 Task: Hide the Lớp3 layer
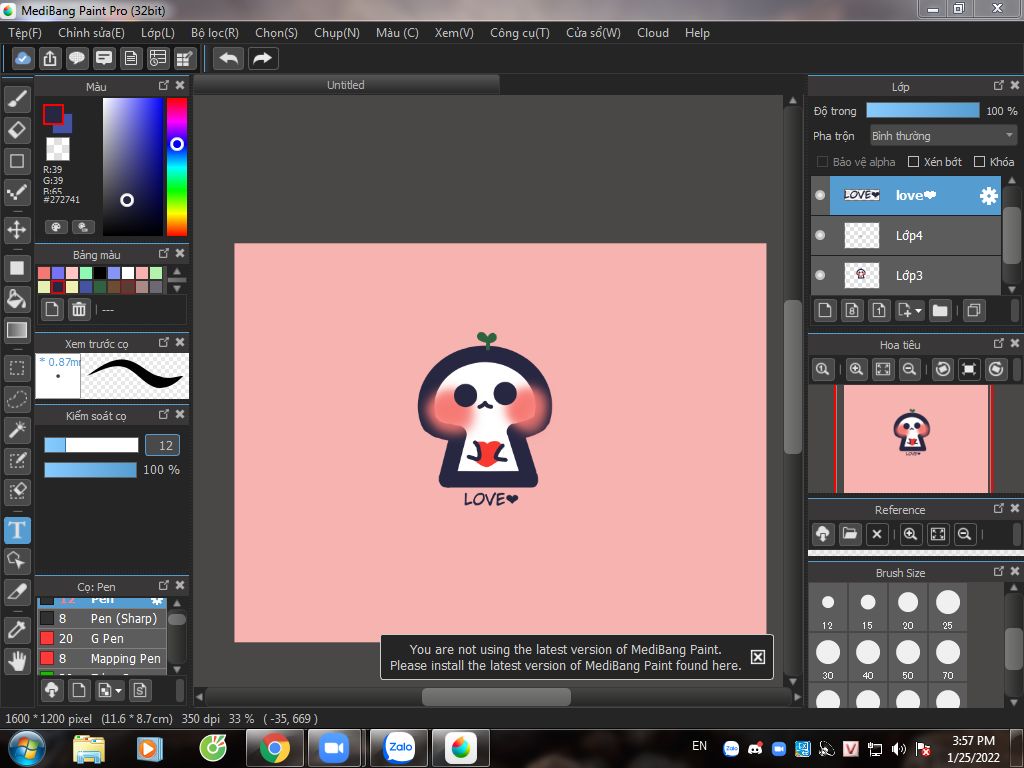(820, 275)
